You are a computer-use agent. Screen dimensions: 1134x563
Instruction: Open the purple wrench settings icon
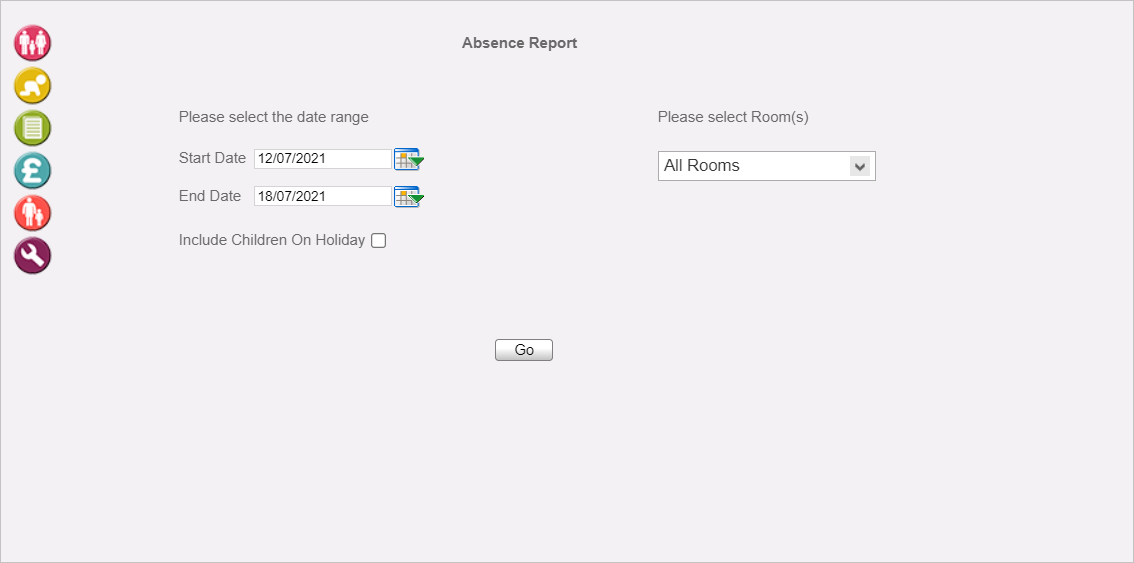[33, 255]
